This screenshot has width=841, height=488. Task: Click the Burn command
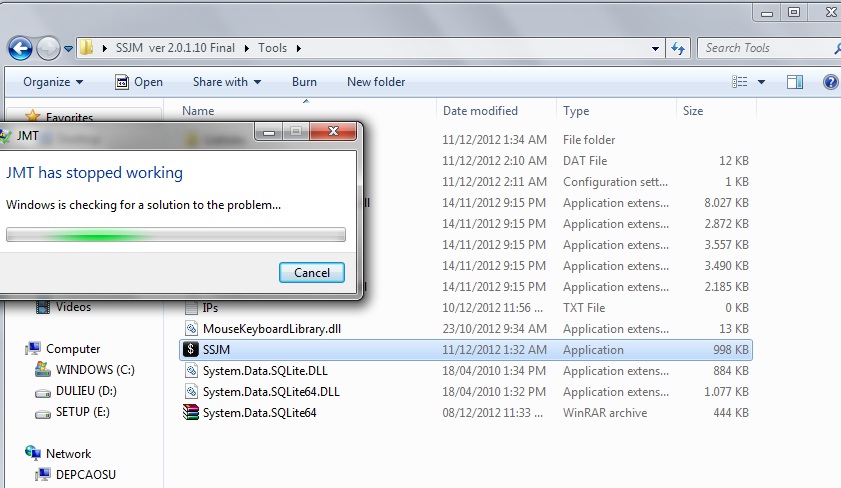click(x=304, y=82)
